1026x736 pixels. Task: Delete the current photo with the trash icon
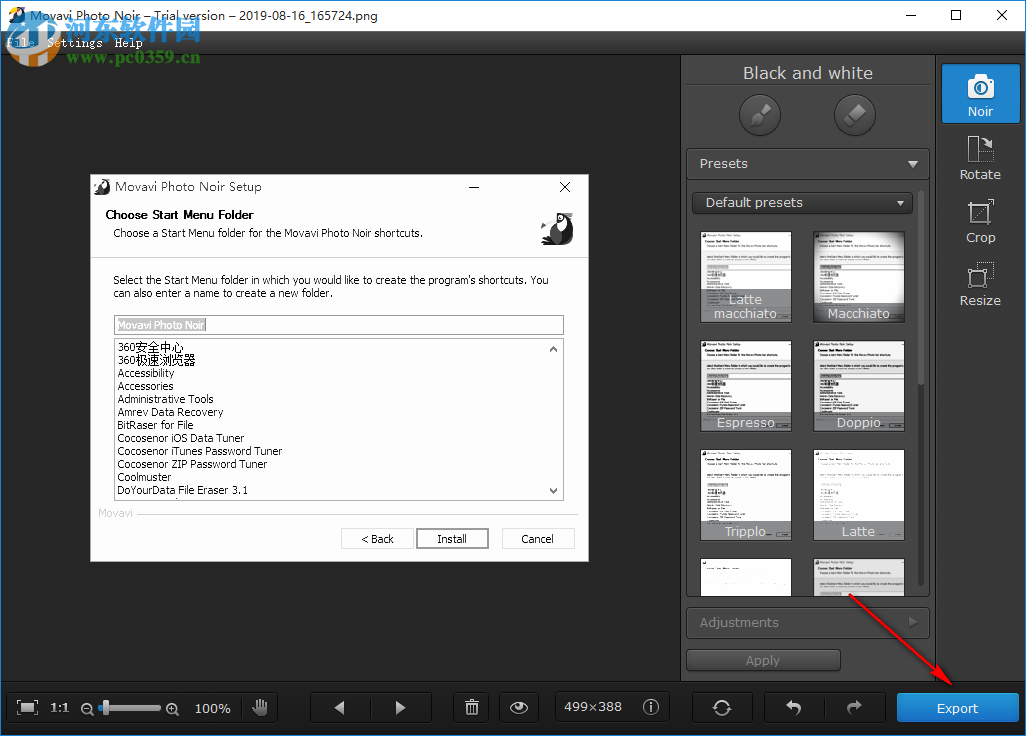point(471,707)
